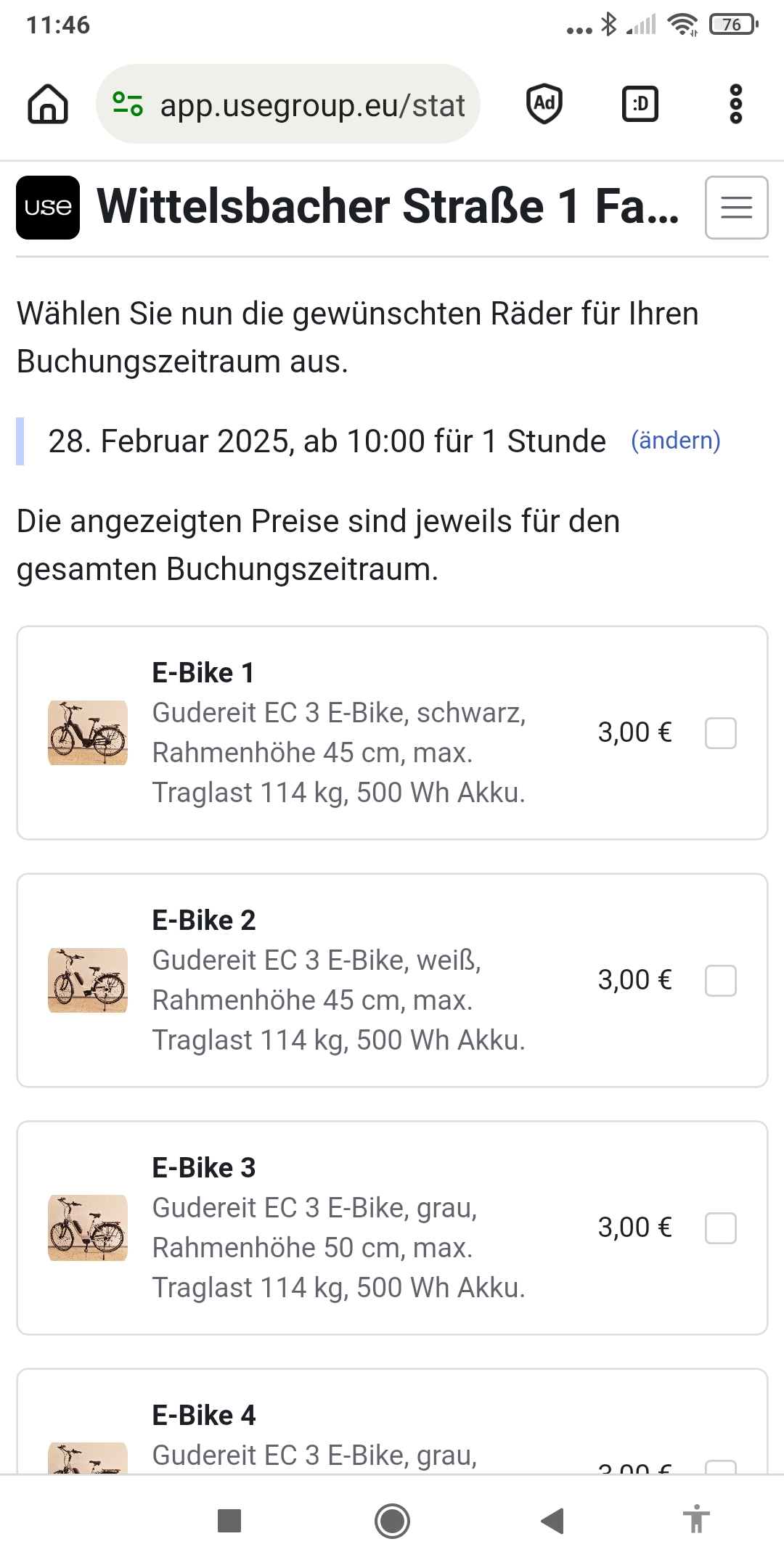Tap the E-Bike 3 photo thumbnail
Viewport: 784px width, 1568px height.
[x=88, y=1228]
